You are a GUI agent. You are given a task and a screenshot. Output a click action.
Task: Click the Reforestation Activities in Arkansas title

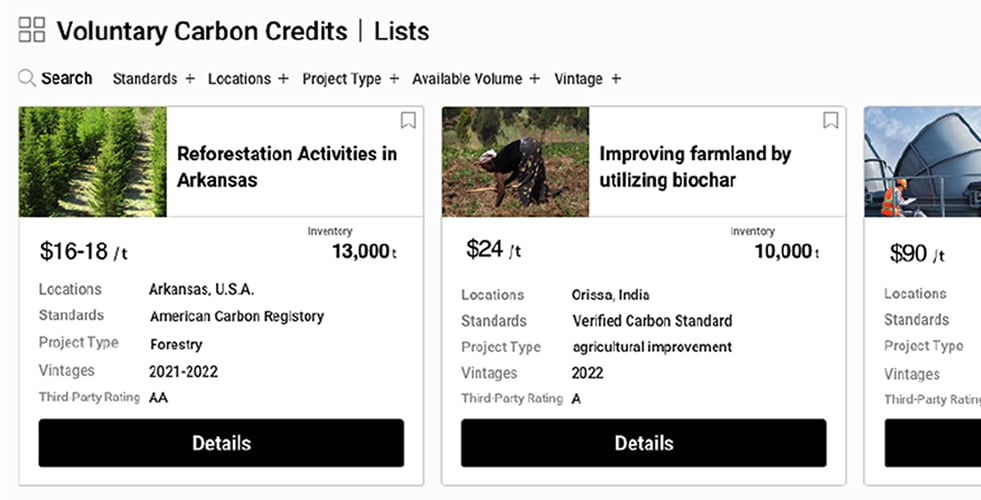tap(287, 166)
